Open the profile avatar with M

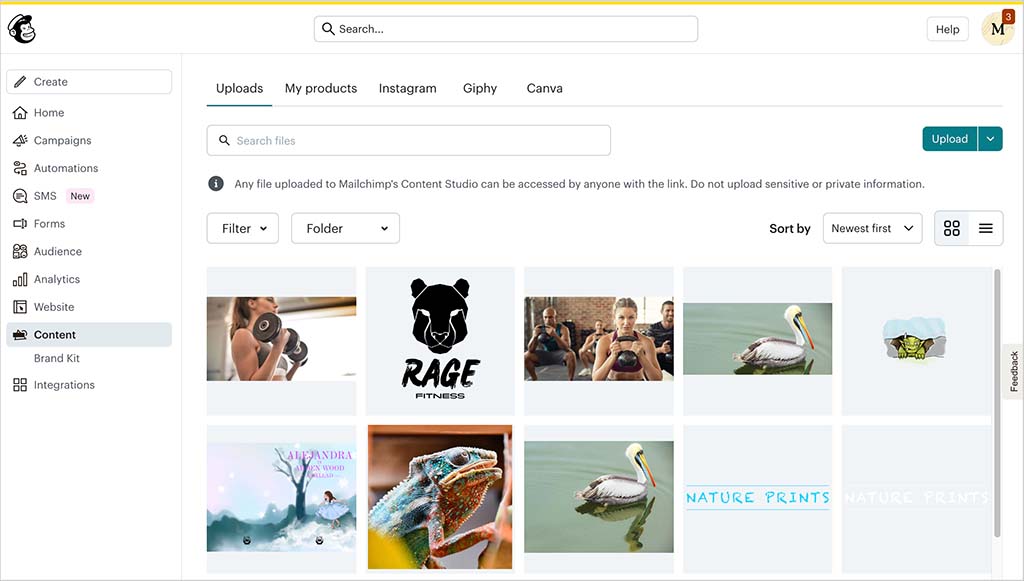(x=997, y=29)
